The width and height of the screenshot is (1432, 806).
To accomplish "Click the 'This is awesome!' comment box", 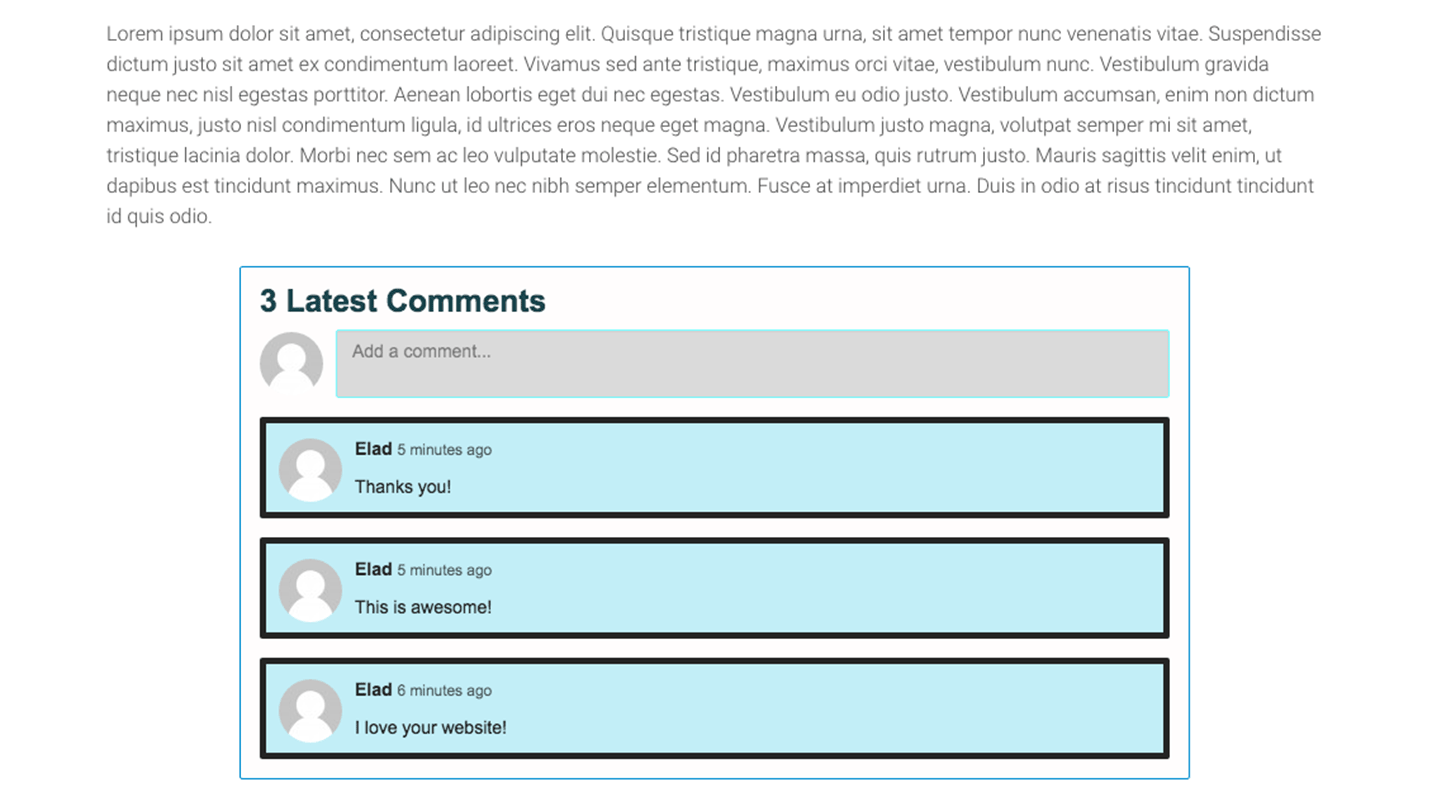I will coord(714,589).
